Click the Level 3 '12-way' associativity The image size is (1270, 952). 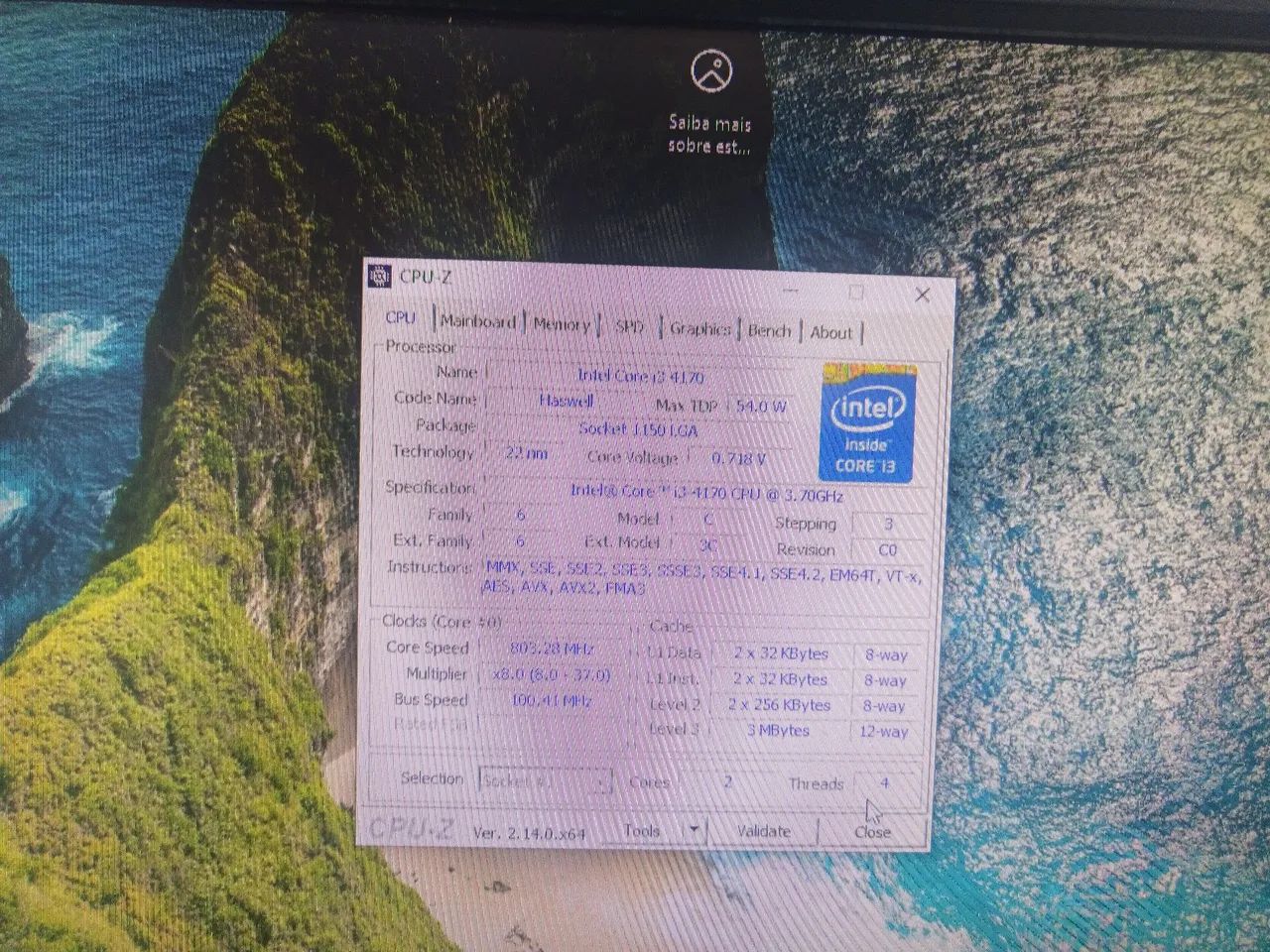[x=884, y=732]
